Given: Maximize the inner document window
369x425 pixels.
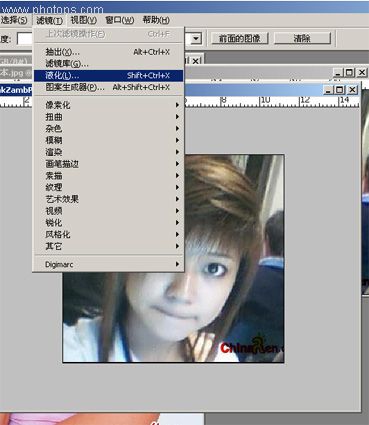Looking at the screenshot, I should click(x=339, y=90).
